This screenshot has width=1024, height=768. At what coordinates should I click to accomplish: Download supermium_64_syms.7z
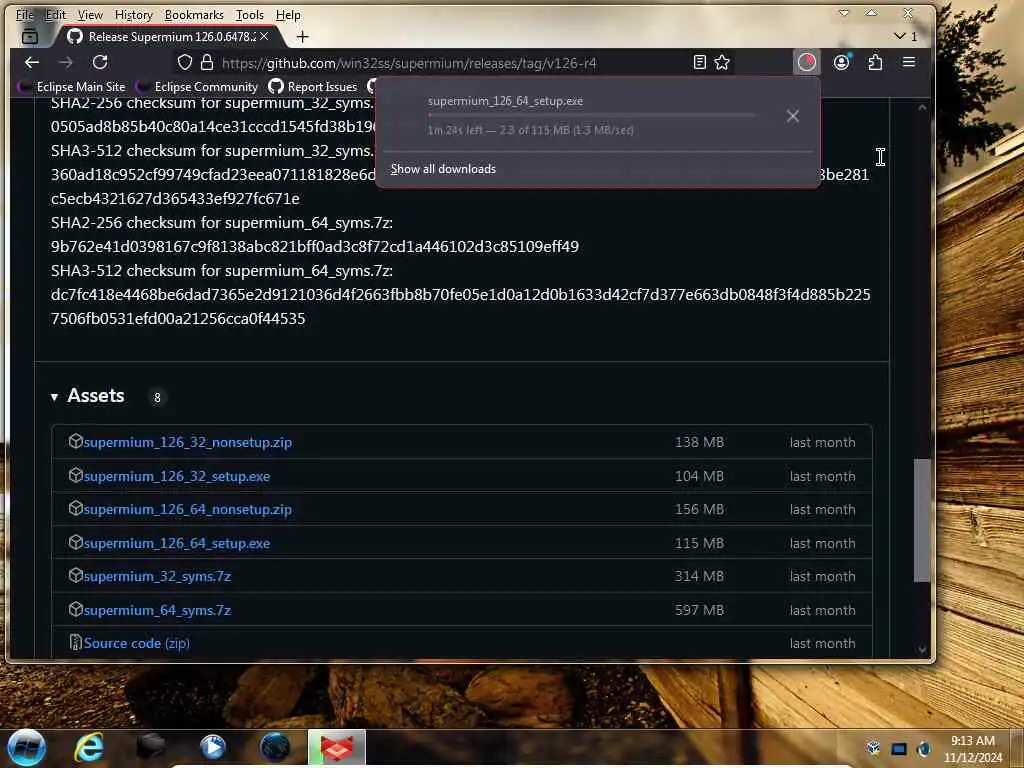(x=157, y=610)
